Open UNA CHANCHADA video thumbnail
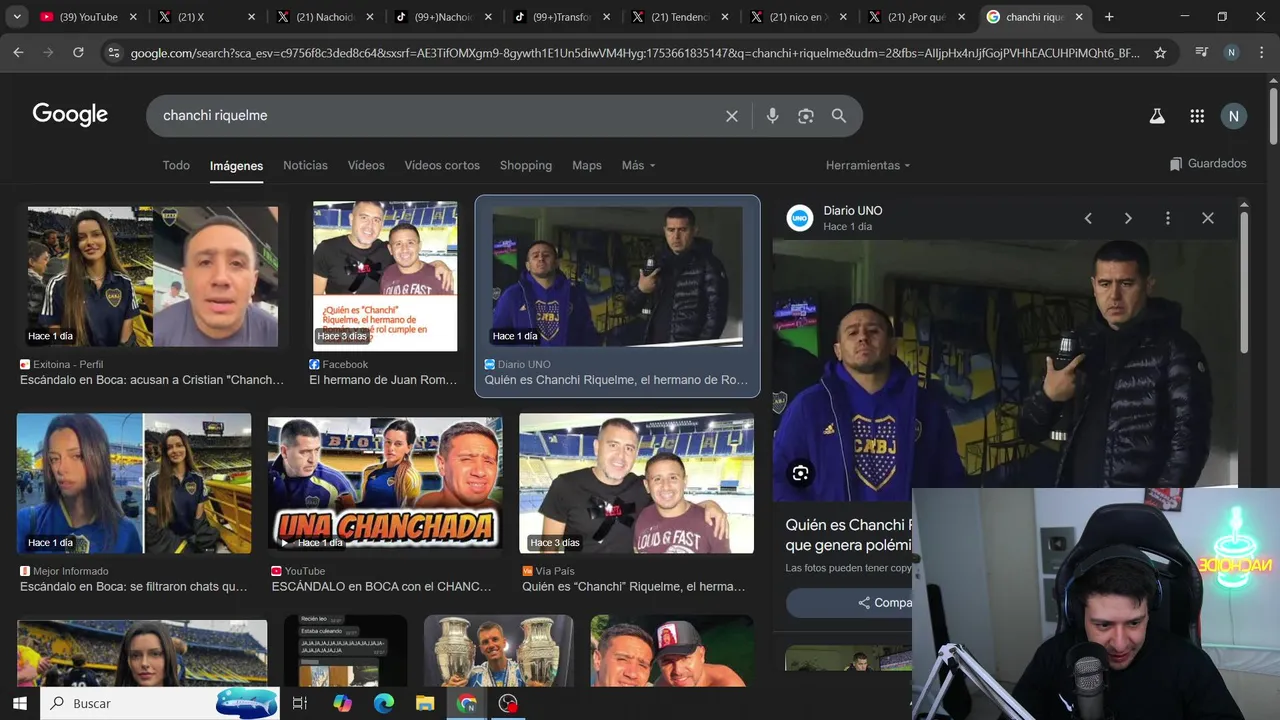 pyautogui.click(x=385, y=485)
